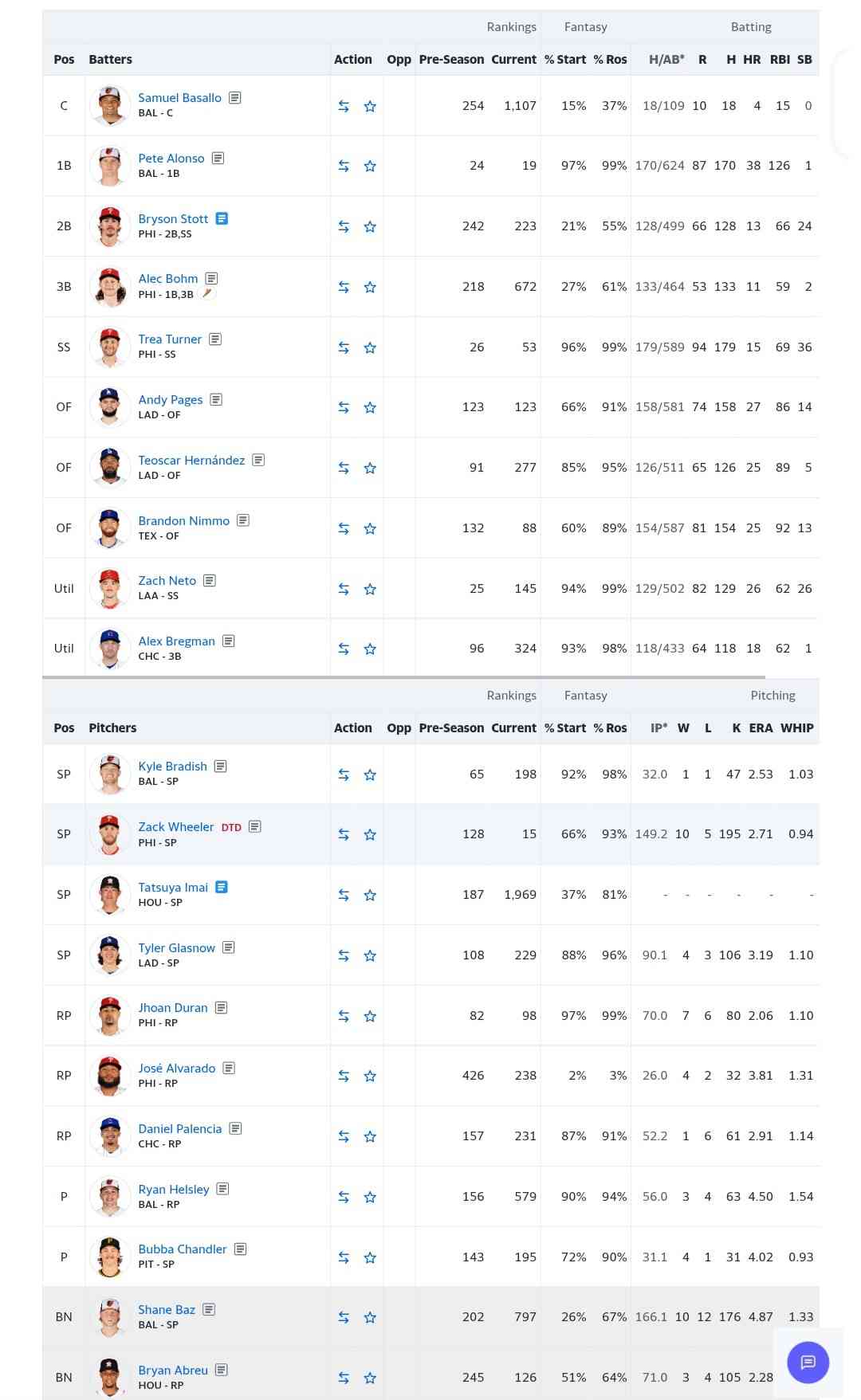Sort batters by HR column header
The width and height of the screenshot is (861, 1400).
point(752,60)
